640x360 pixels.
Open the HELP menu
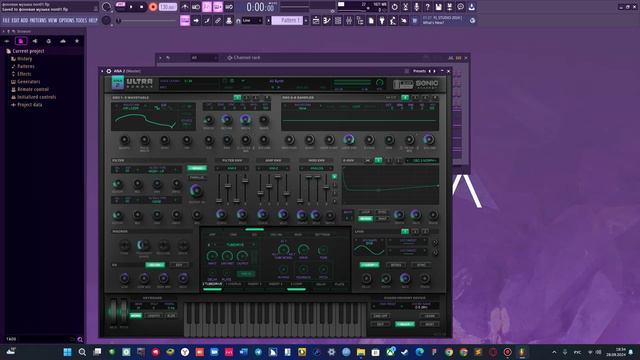pyautogui.click(x=93, y=20)
